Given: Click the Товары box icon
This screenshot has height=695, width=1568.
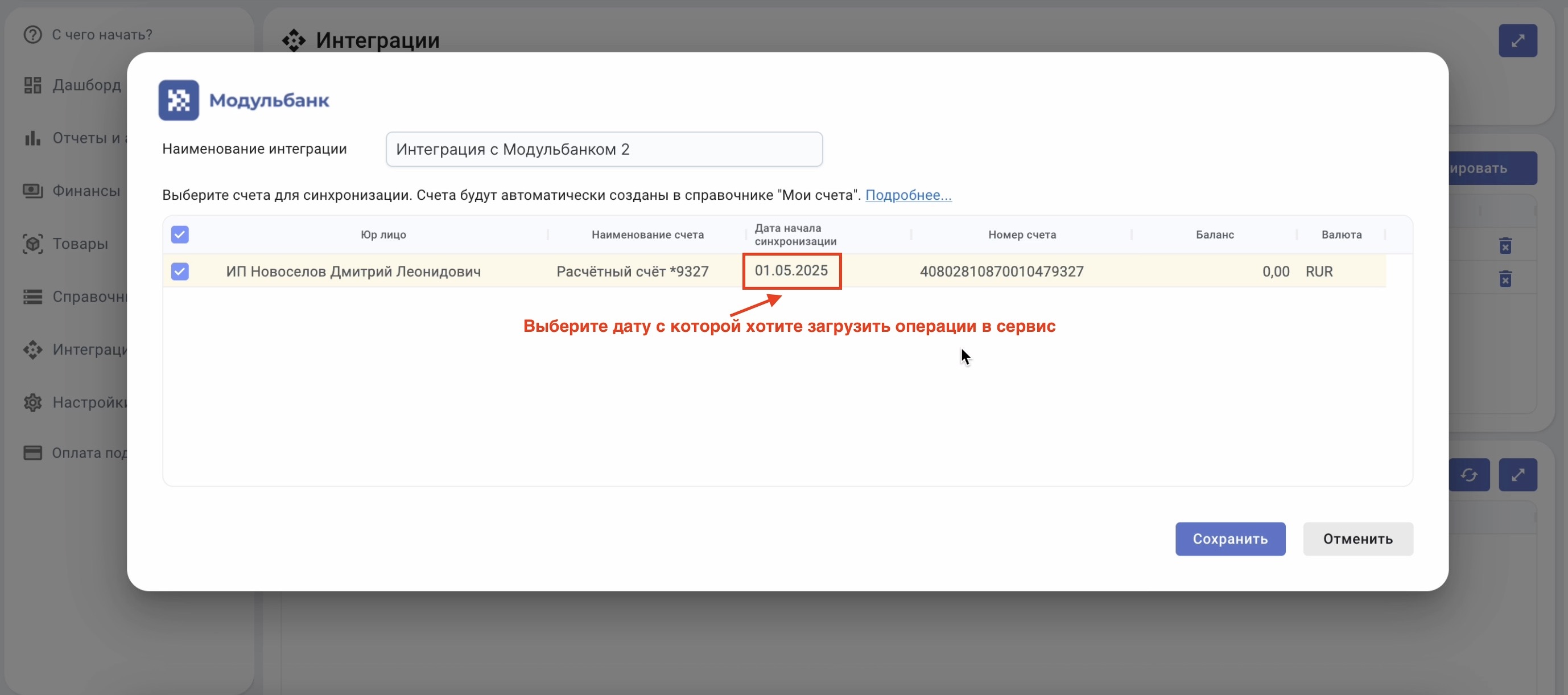Looking at the screenshot, I should [33, 244].
